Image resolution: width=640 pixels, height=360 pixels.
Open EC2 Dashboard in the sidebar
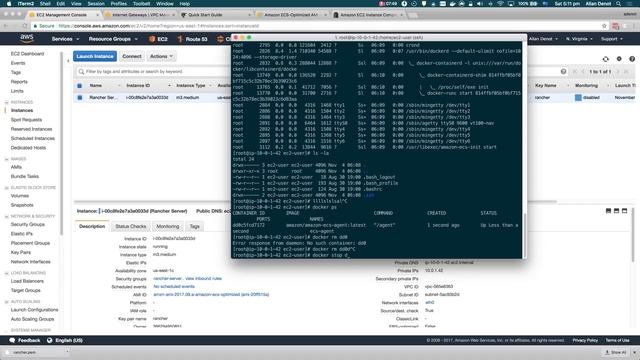pyautogui.click(x=27, y=54)
